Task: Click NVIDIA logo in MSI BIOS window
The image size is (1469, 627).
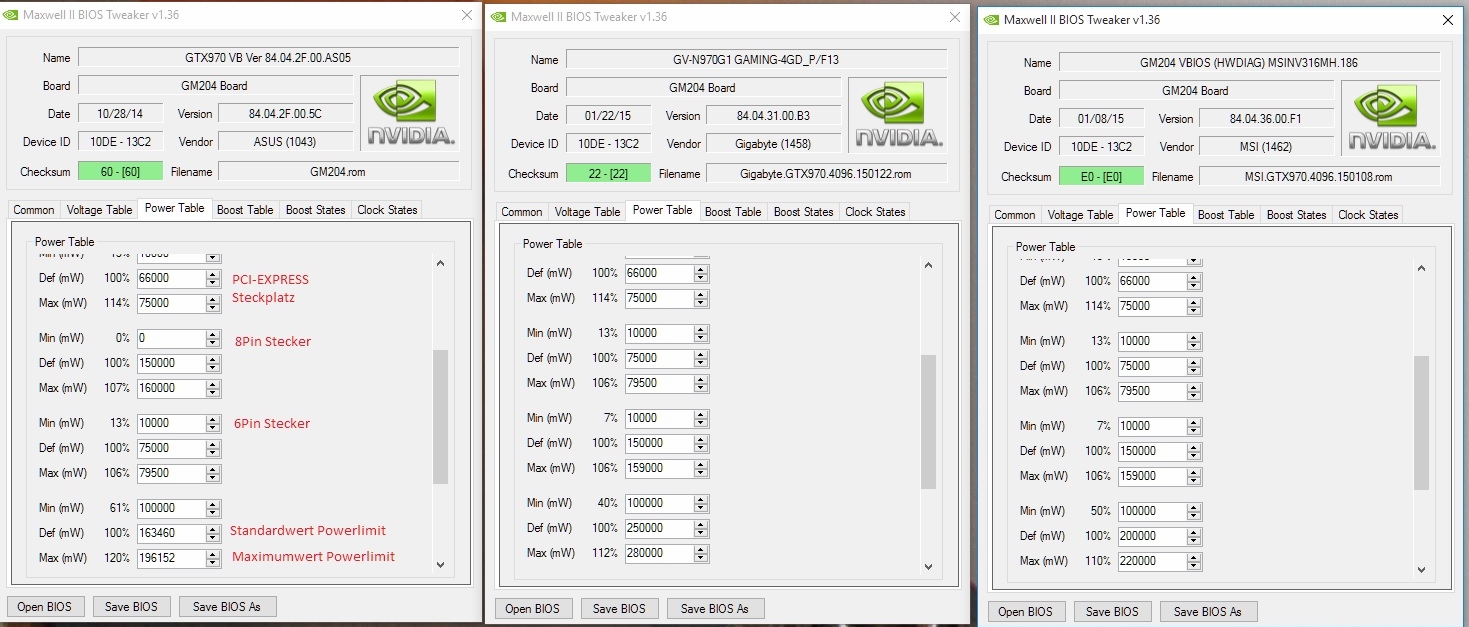Action: (x=1391, y=119)
